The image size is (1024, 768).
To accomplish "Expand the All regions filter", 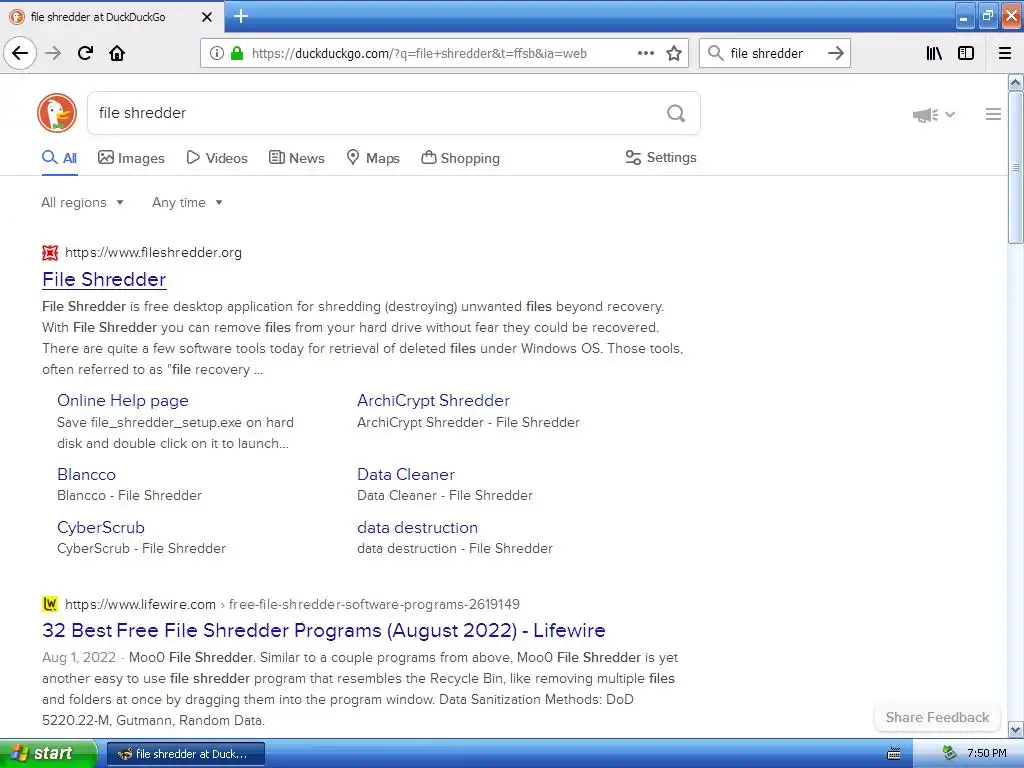I will pyautogui.click(x=82, y=202).
